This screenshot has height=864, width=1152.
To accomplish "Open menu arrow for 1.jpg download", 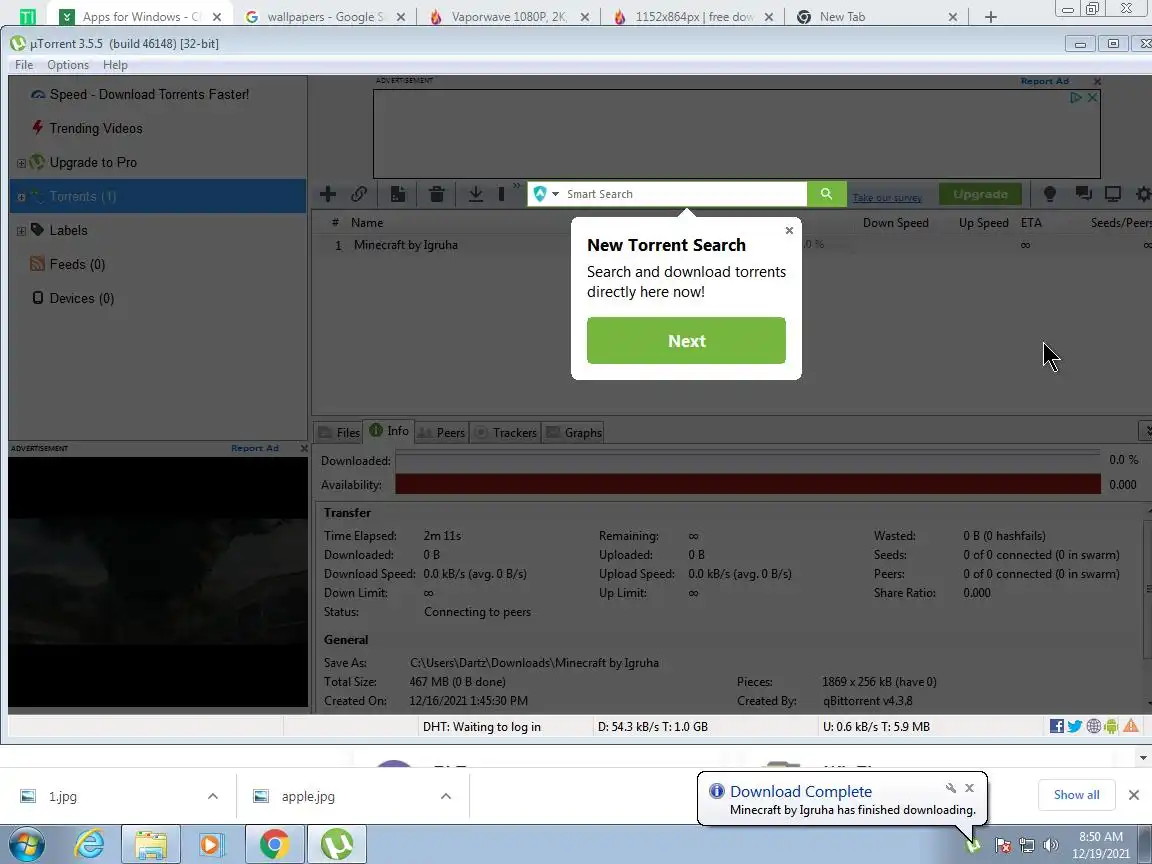I will [212, 796].
